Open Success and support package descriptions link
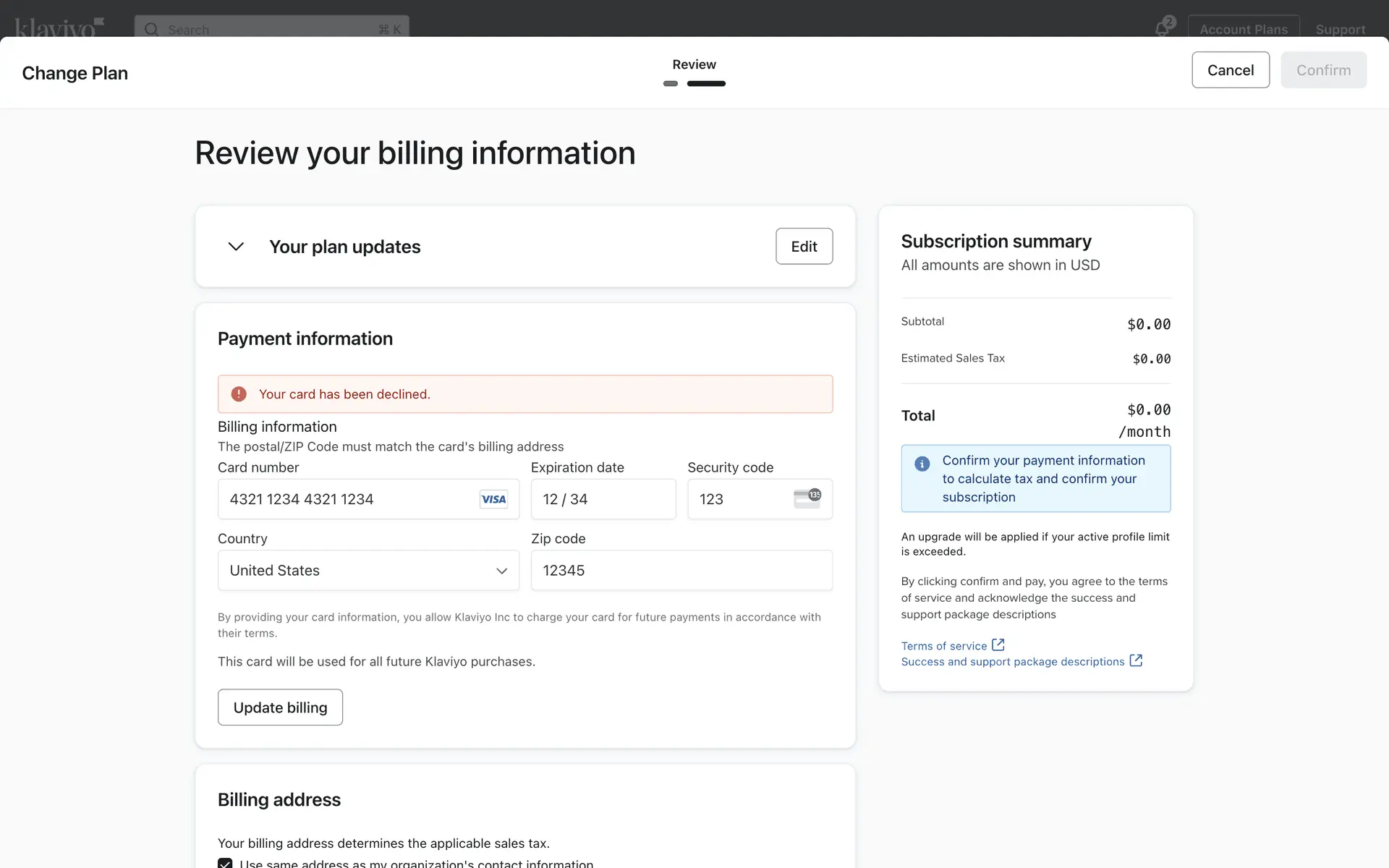1389x868 pixels. (x=1013, y=662)
